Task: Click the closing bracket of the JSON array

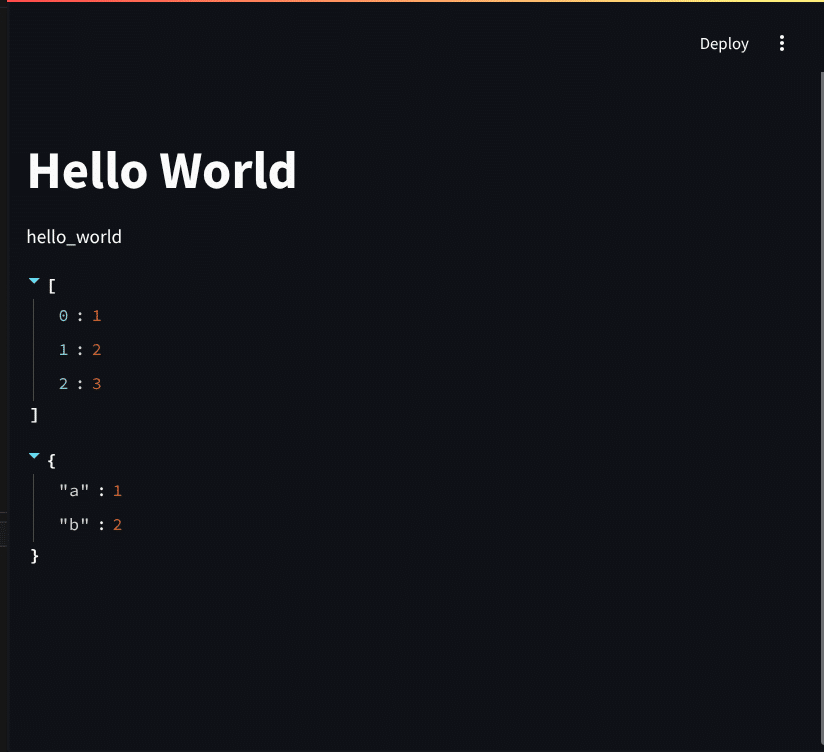Action: pyautogui.click(x=34, y=414)
